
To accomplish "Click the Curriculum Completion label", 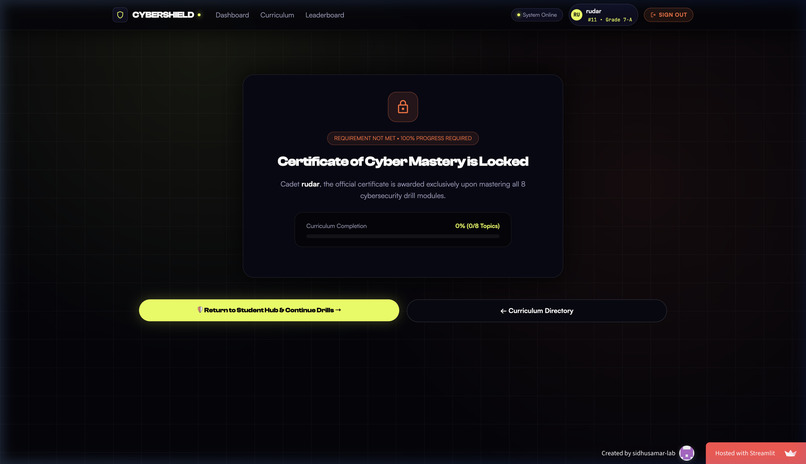I will point(336,226).
